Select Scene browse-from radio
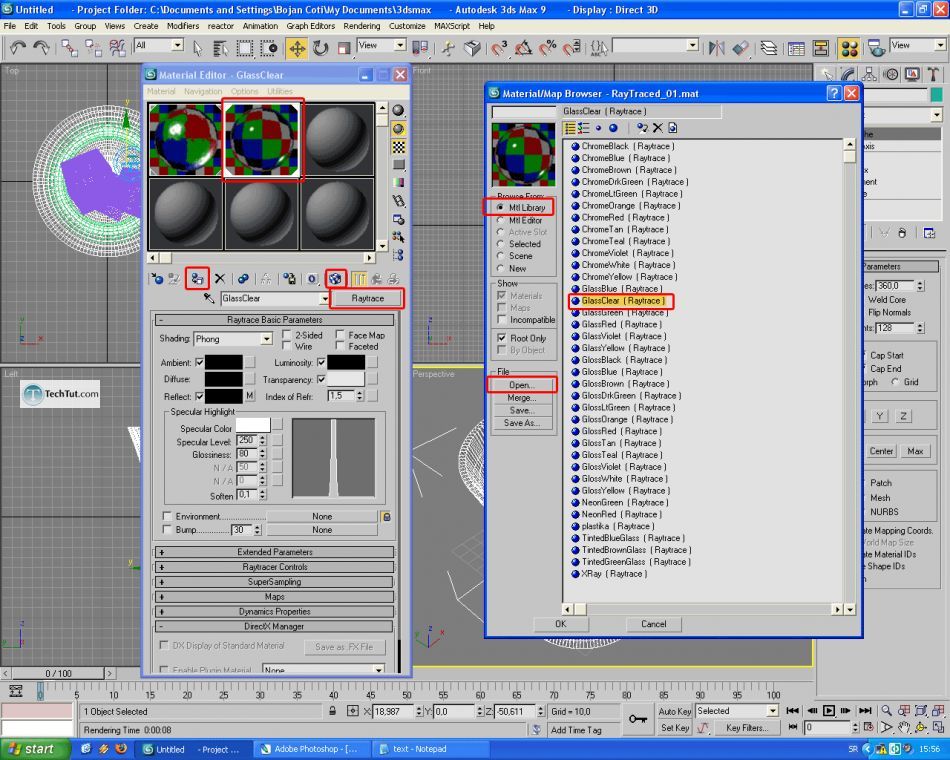This screenshot has height=760, width=950. [500, 256]
